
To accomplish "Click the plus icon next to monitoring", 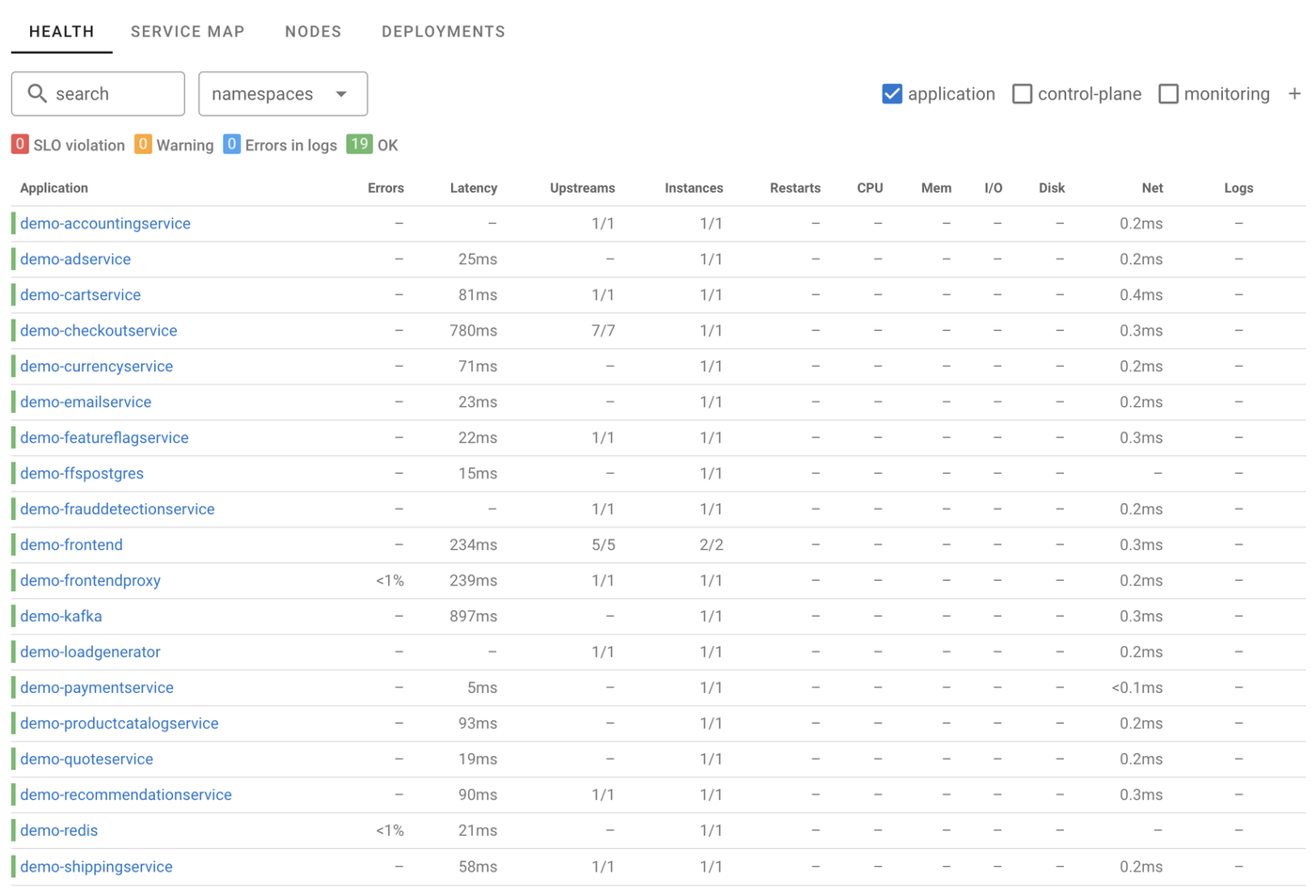I will tap(1294, 94).
